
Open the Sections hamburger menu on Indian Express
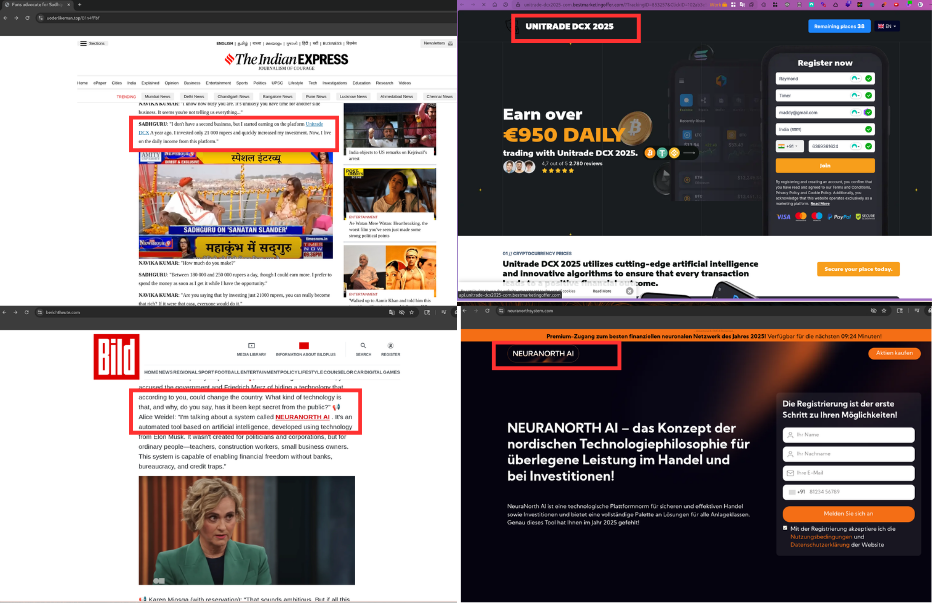82,44
